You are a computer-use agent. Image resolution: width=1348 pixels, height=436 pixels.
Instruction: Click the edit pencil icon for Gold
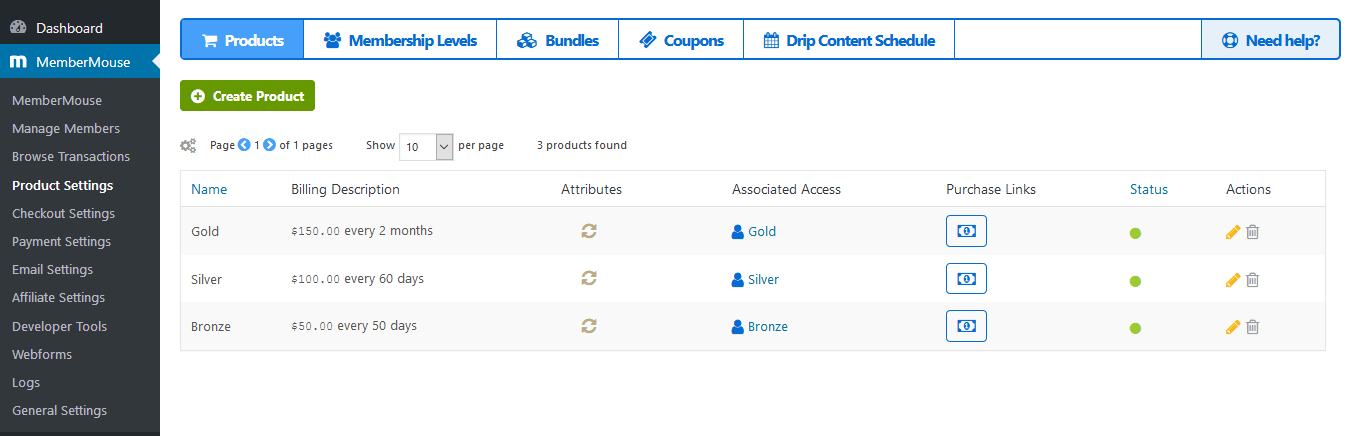click(x=1232, y=232)
